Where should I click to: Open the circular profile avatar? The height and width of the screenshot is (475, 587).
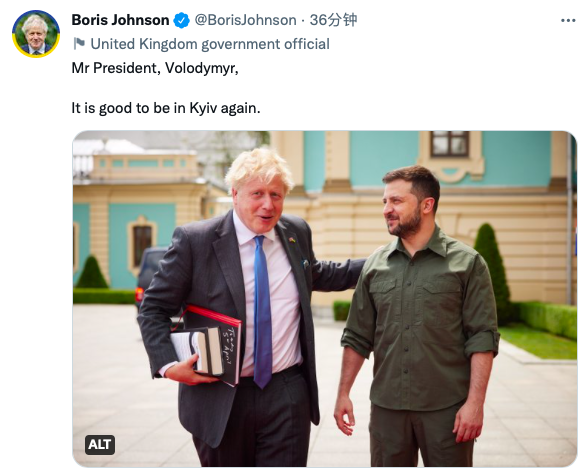point(36,34)
